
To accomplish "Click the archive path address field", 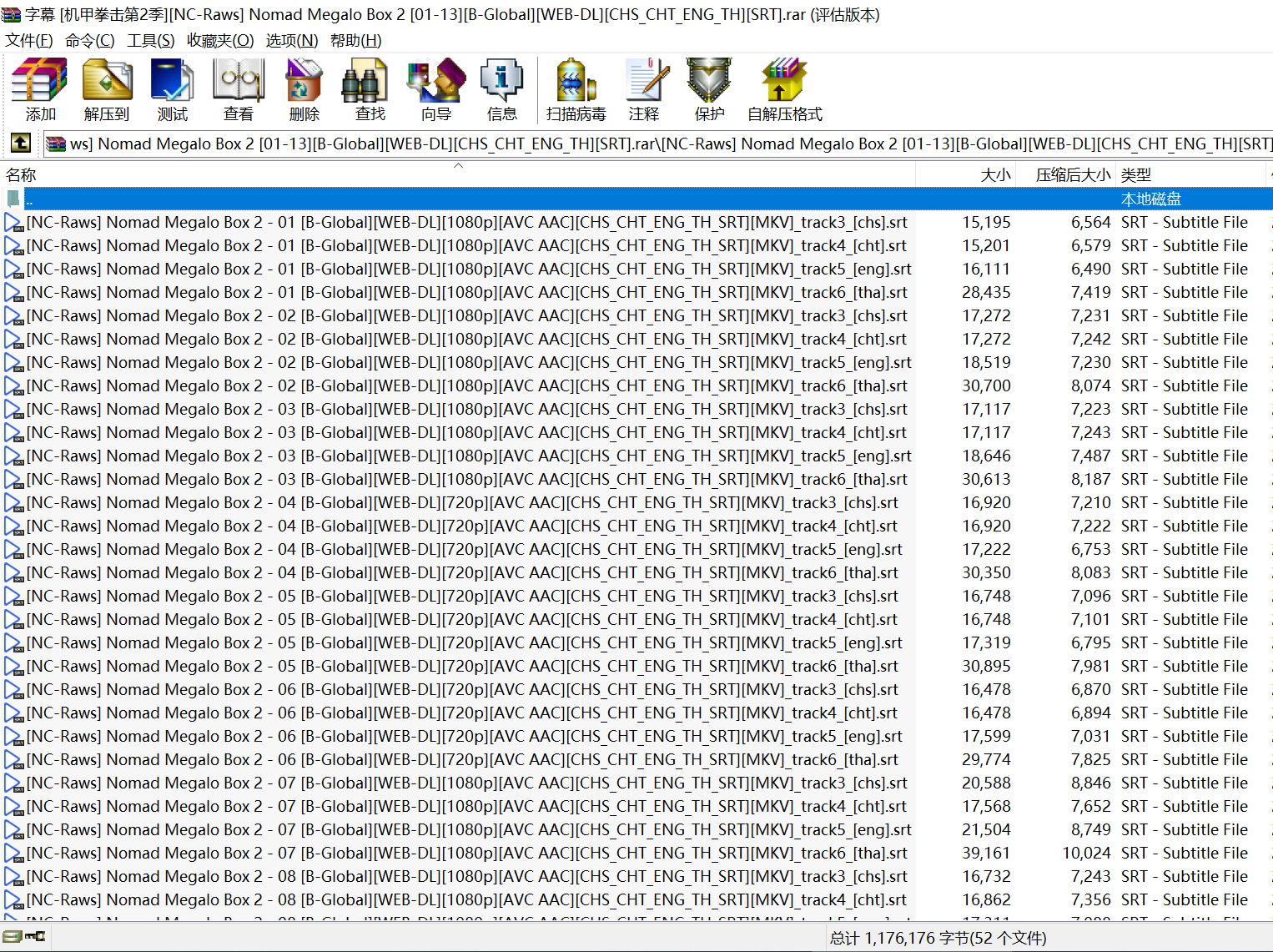I will [658, 144].
